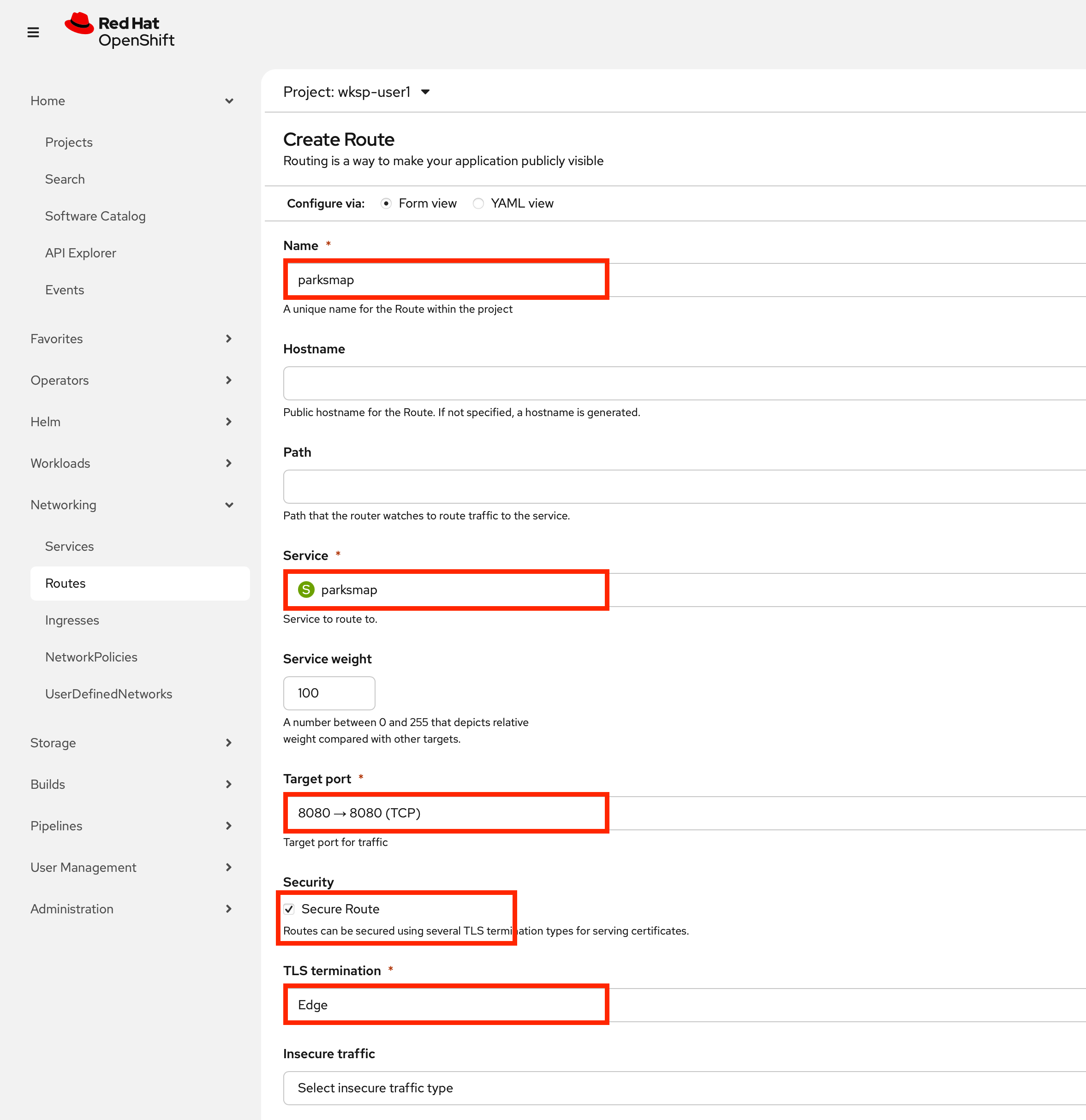Select the Form view radio button

point(387,203)
